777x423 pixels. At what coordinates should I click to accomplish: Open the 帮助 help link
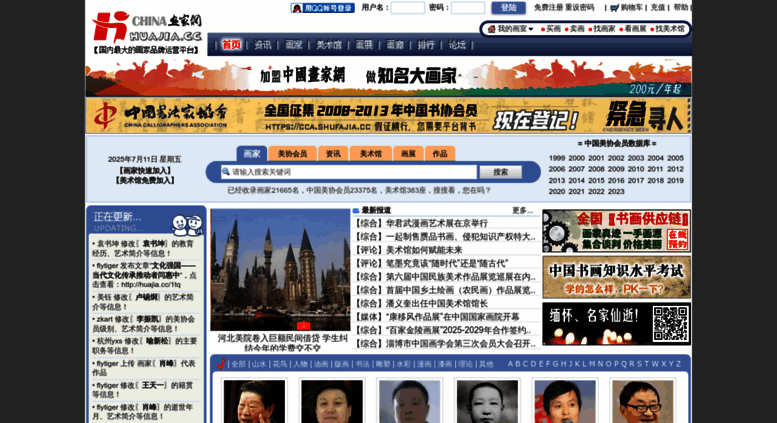coord(680,7)
